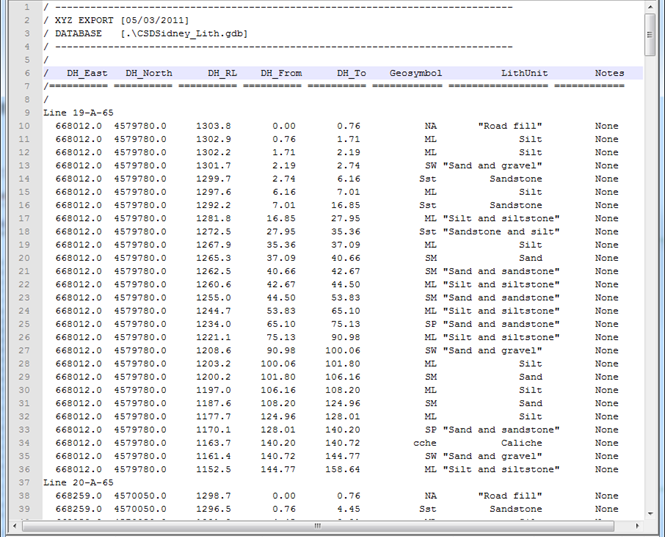Click the DH_North value 4570050.0 on line 39
The height and width of the screenshot is (537, 665).
140,509
